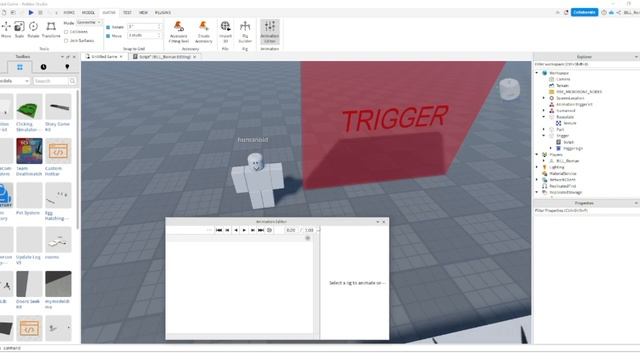Go to the previous keyframe in the Animation Editor
Screen dimensions: 640x360
(227, 230)
